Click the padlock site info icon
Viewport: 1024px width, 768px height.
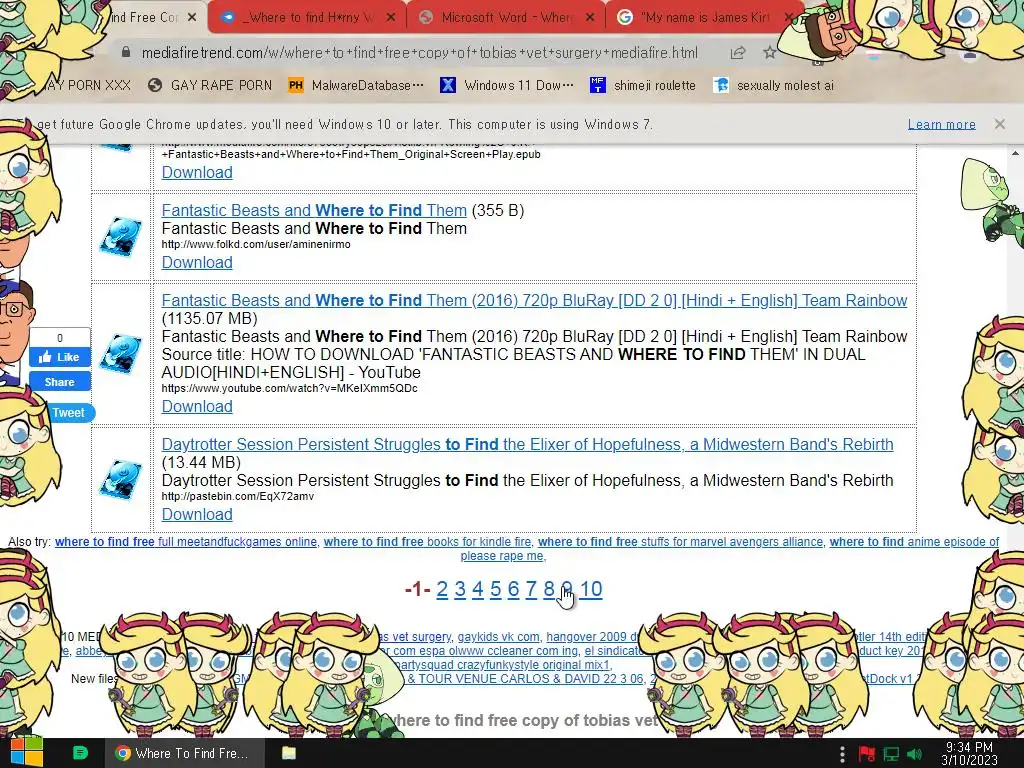(x=126, y=52)
